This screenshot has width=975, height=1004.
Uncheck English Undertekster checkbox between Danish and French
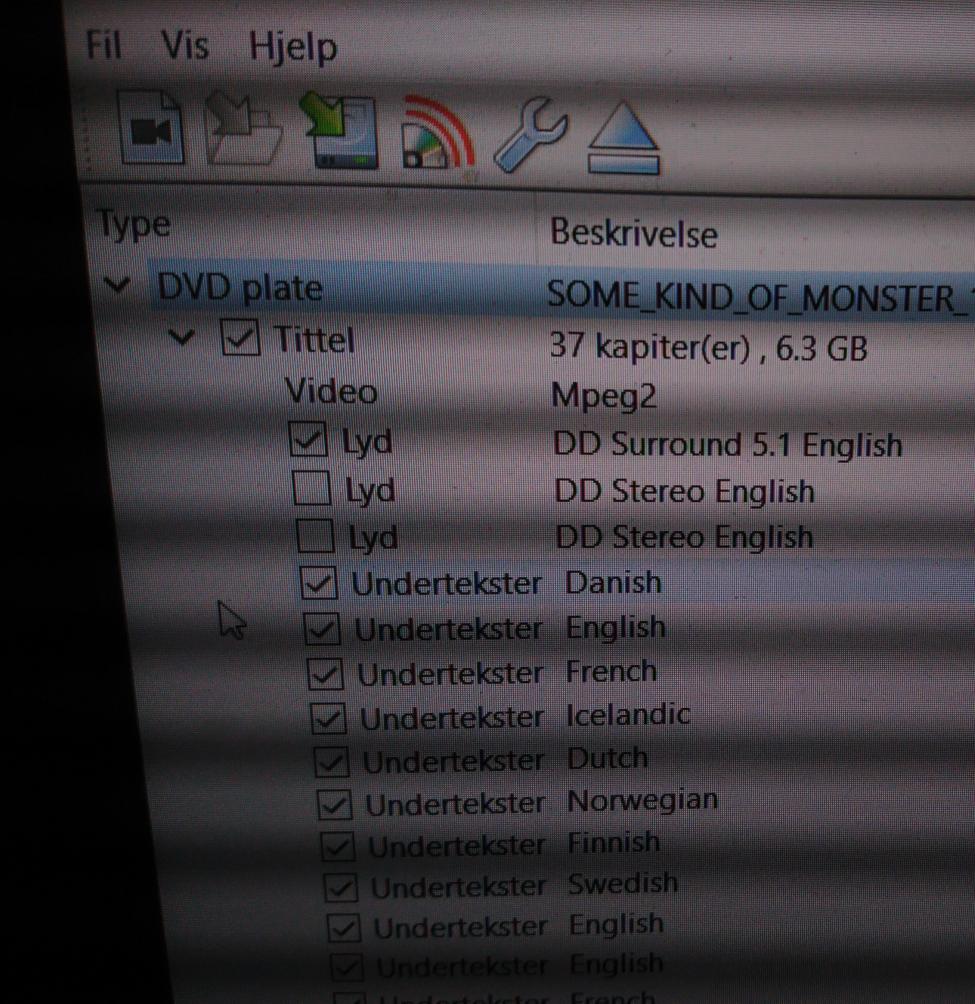[322, 628]
